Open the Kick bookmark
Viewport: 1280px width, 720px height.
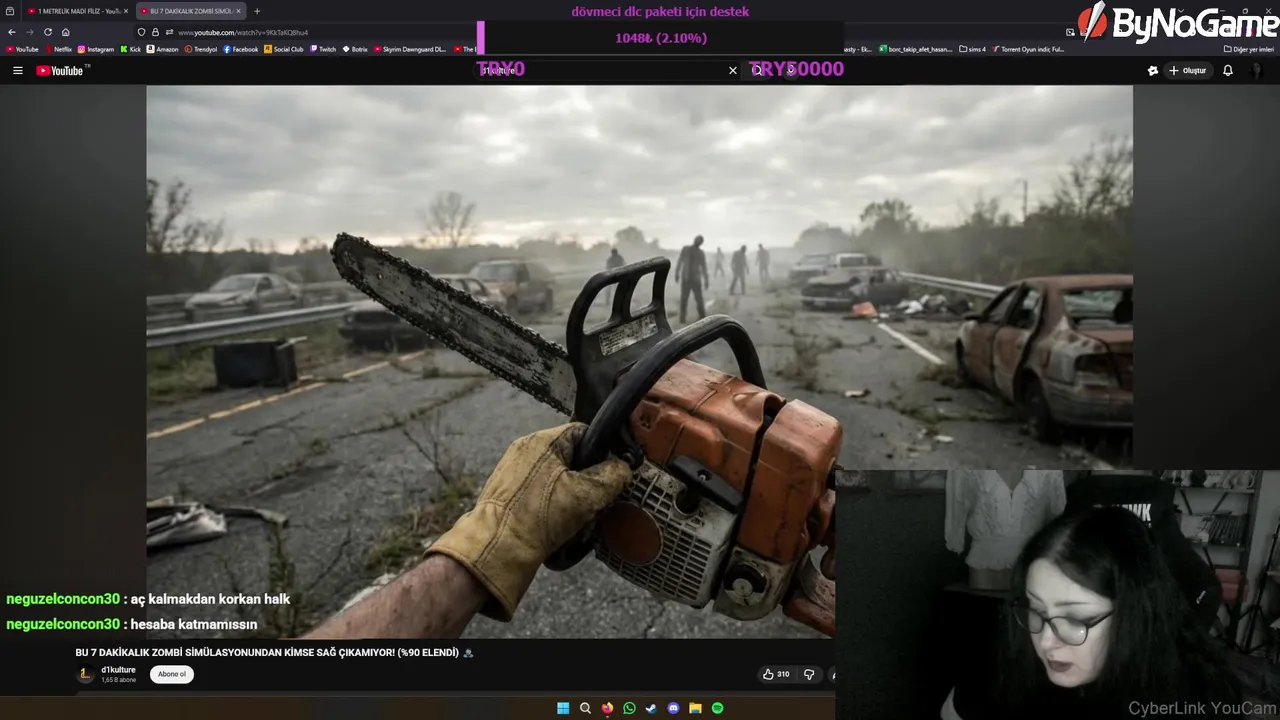[131, 49]
